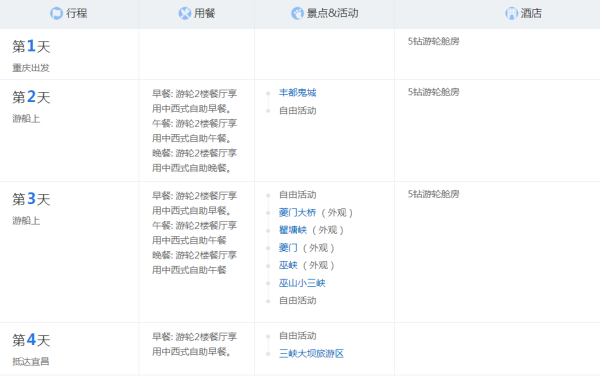Click the 第4天 day label
600x376 pixels.
tap(31, 340)
